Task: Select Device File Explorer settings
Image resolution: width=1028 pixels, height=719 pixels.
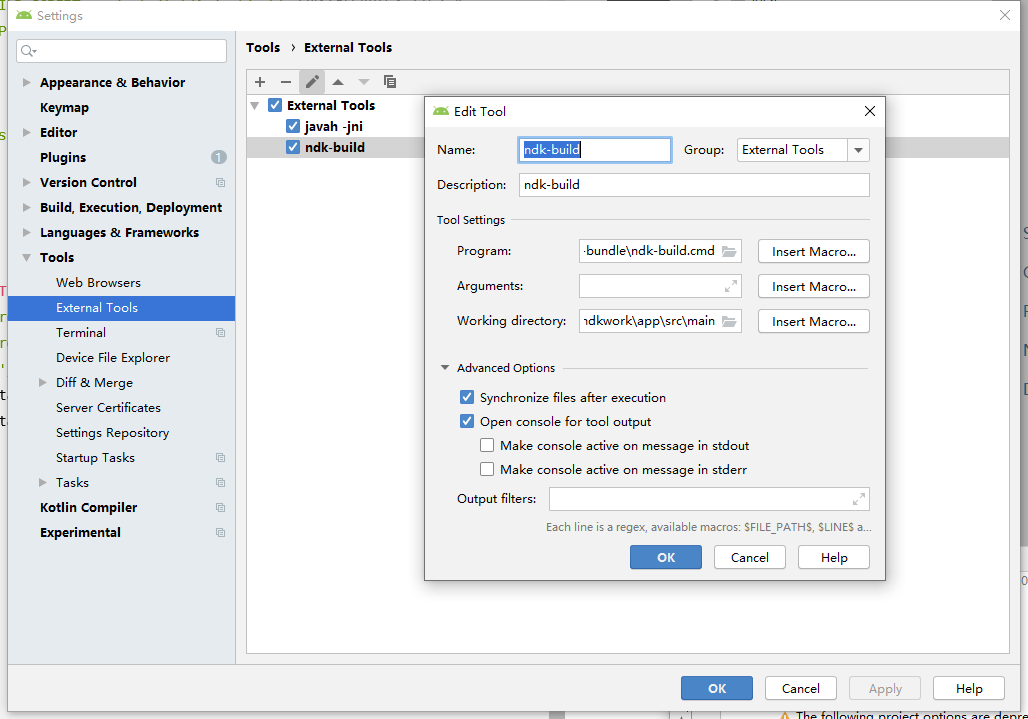Action: (113, 358)
